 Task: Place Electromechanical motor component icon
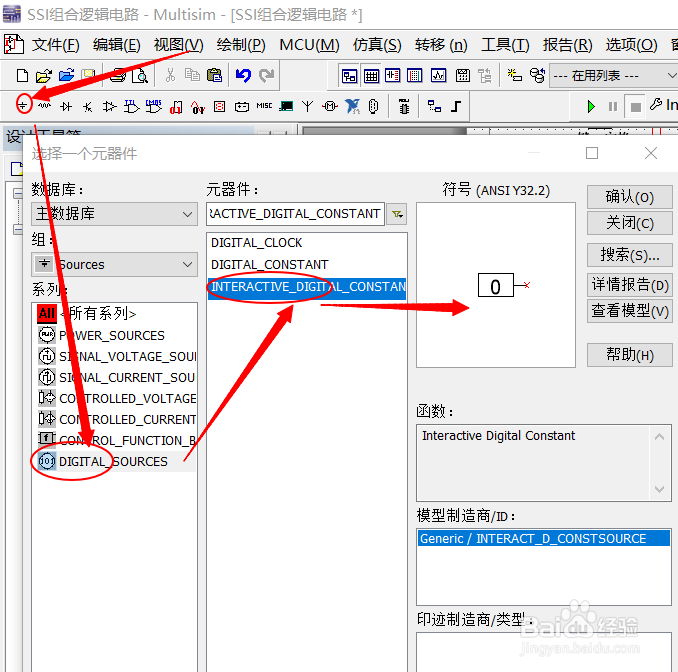pos(330,106)
